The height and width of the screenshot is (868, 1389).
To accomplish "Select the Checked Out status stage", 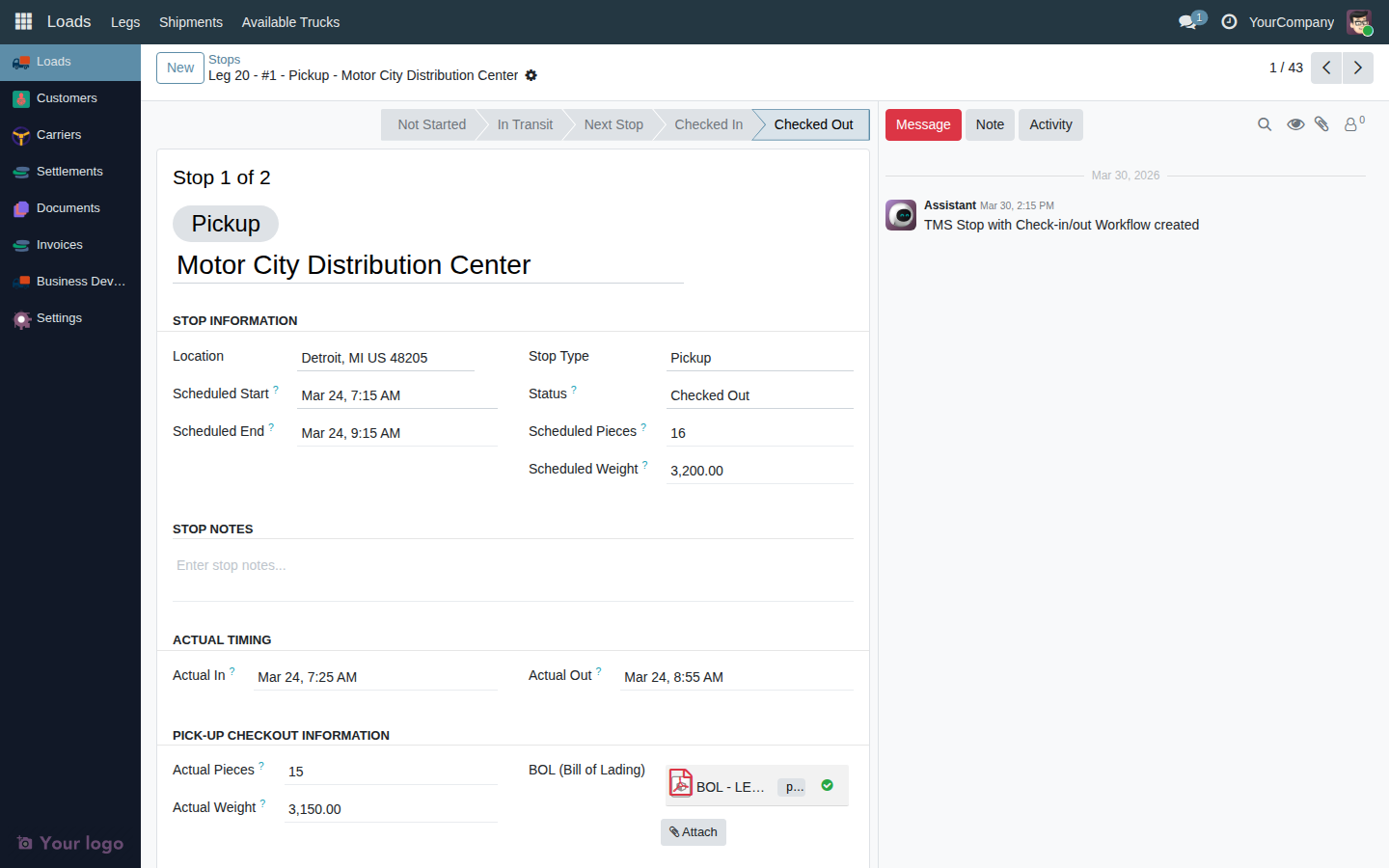I will tap(813, 124).
